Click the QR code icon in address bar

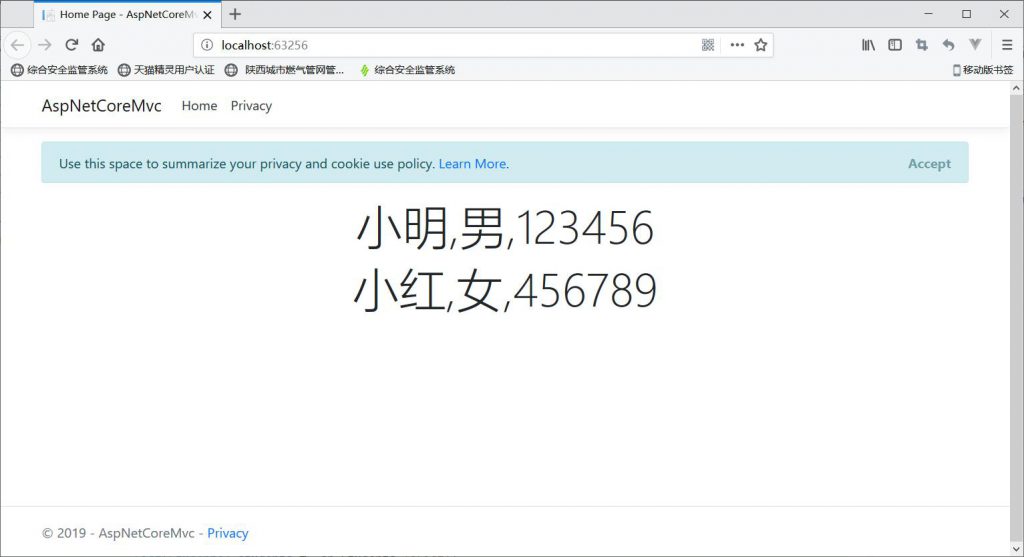click(709, 45)
